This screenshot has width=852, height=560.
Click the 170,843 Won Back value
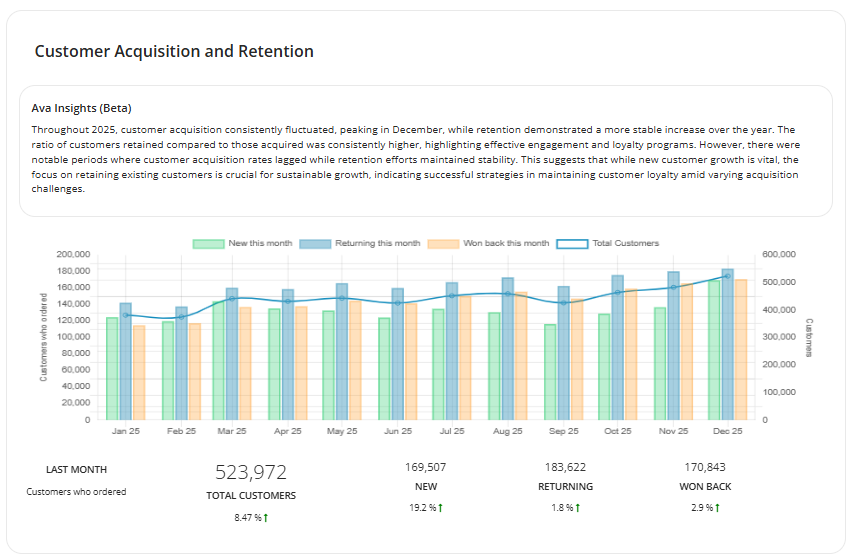[x=705, y=467]
